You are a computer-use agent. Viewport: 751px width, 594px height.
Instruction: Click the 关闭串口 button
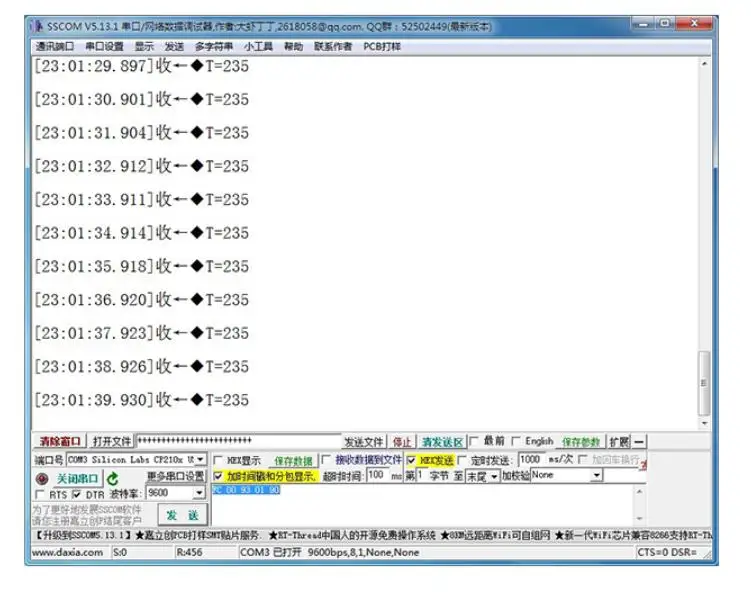[77, 479]
